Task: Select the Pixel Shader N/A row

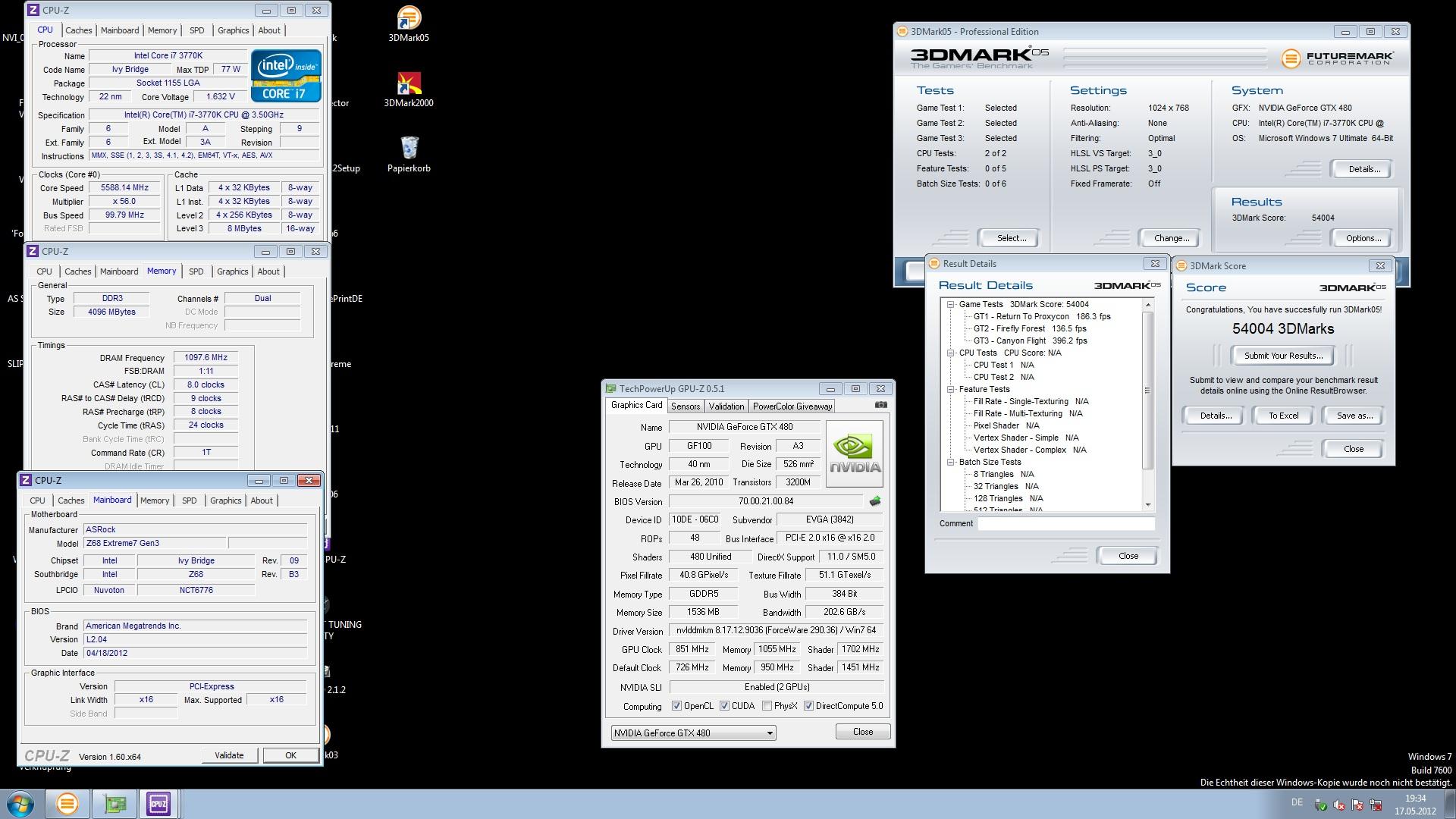Action: pyautogui.click(x=1006, y=425)
